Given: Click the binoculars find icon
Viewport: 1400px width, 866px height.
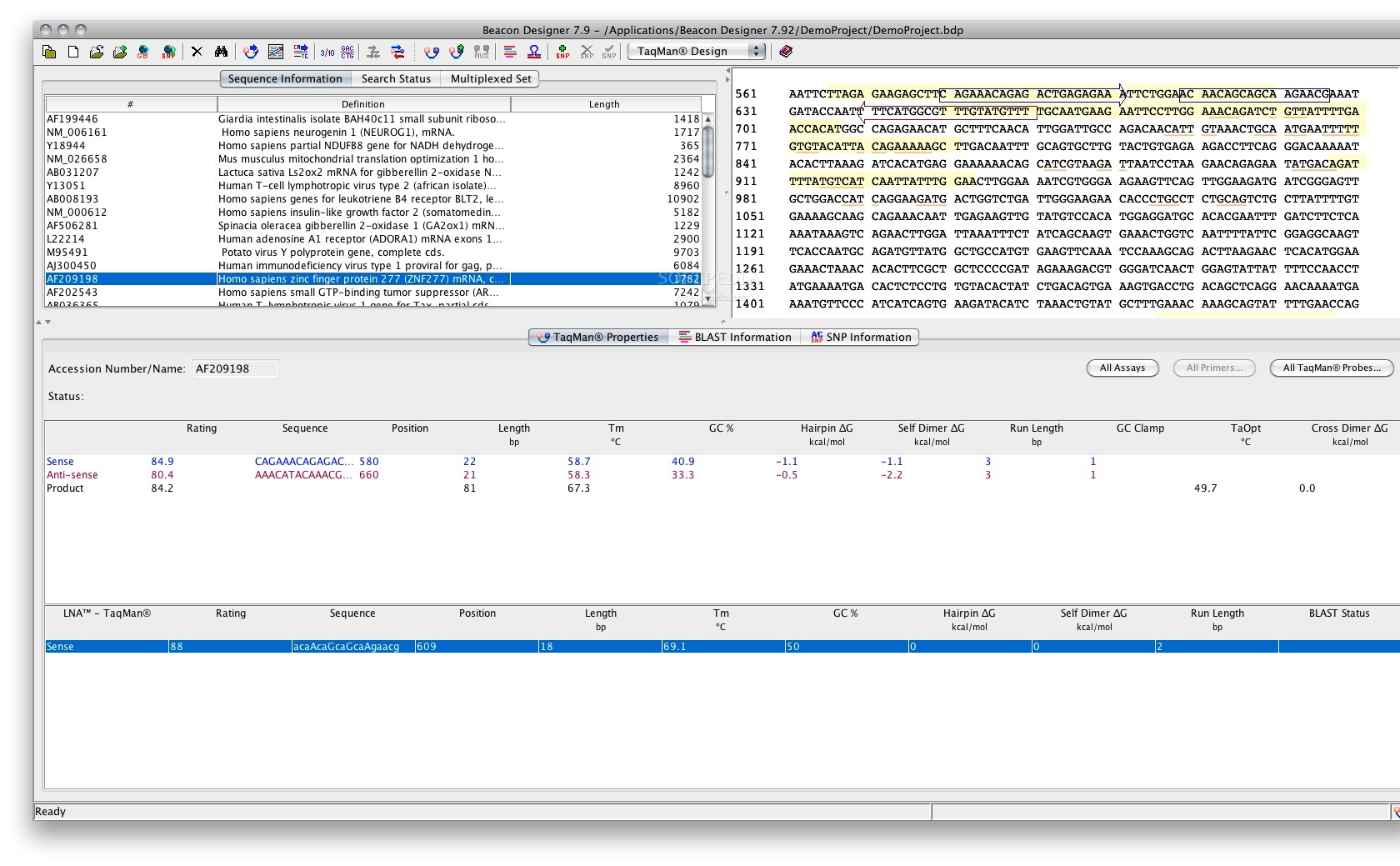Looking at the screenshot, I should 221,52.
